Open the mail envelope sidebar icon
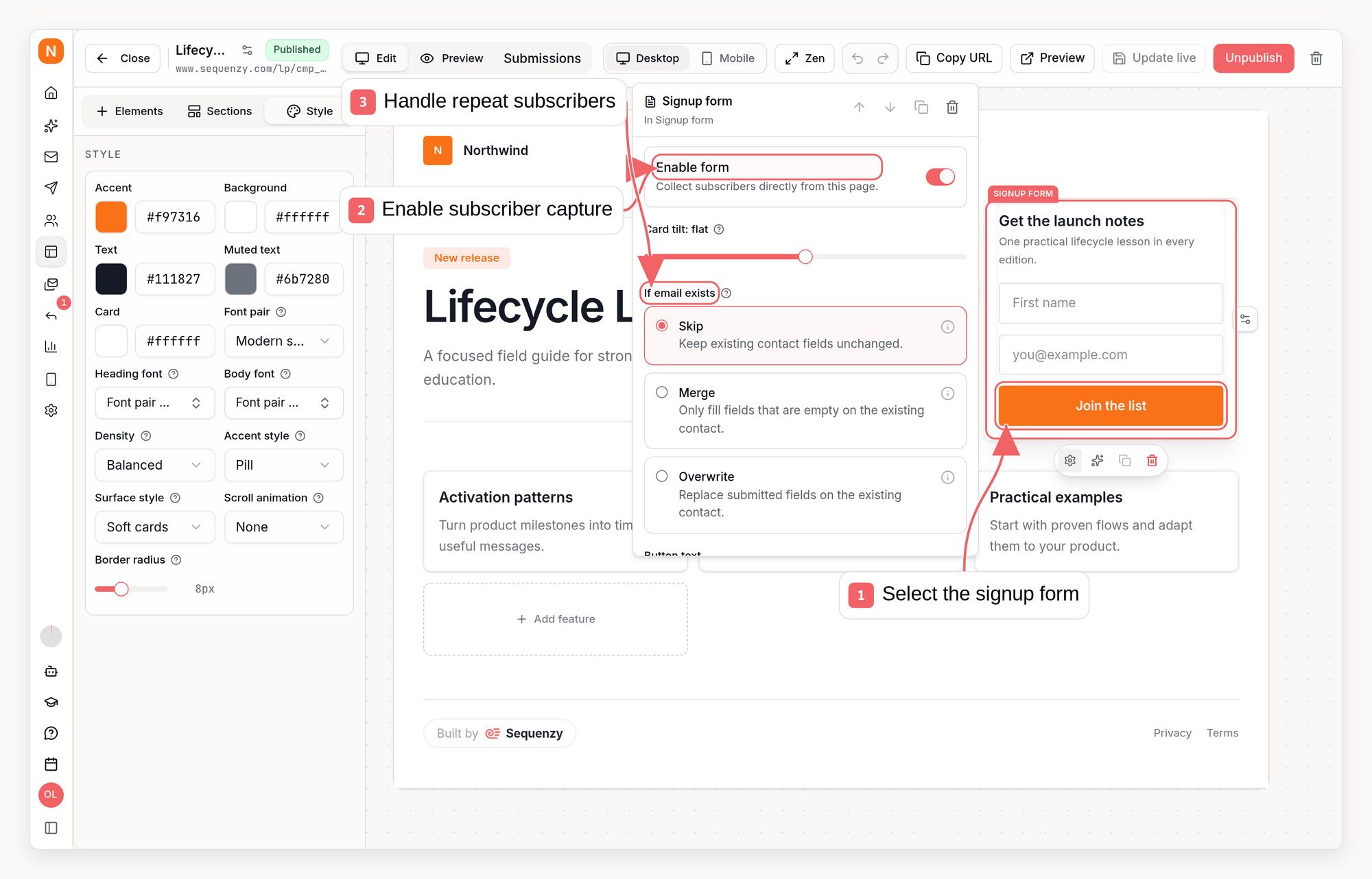Screen dimensions: 1372x879 point(51,157)
